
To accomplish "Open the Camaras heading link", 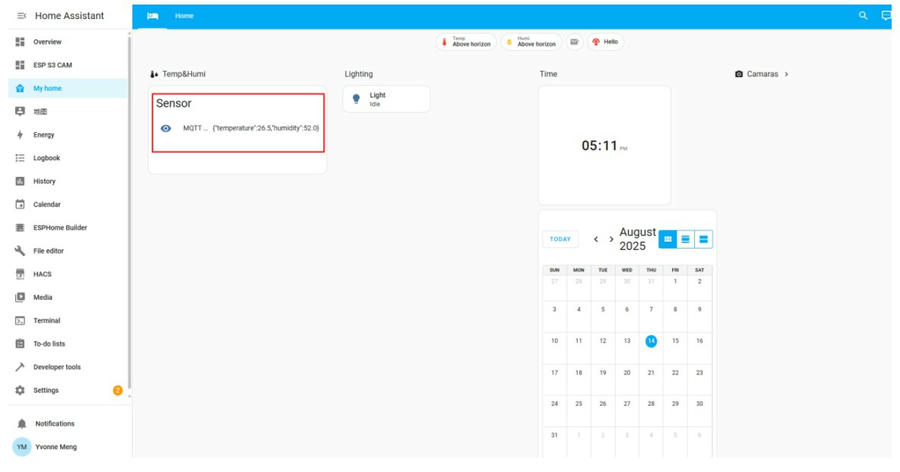I will 762,74.
